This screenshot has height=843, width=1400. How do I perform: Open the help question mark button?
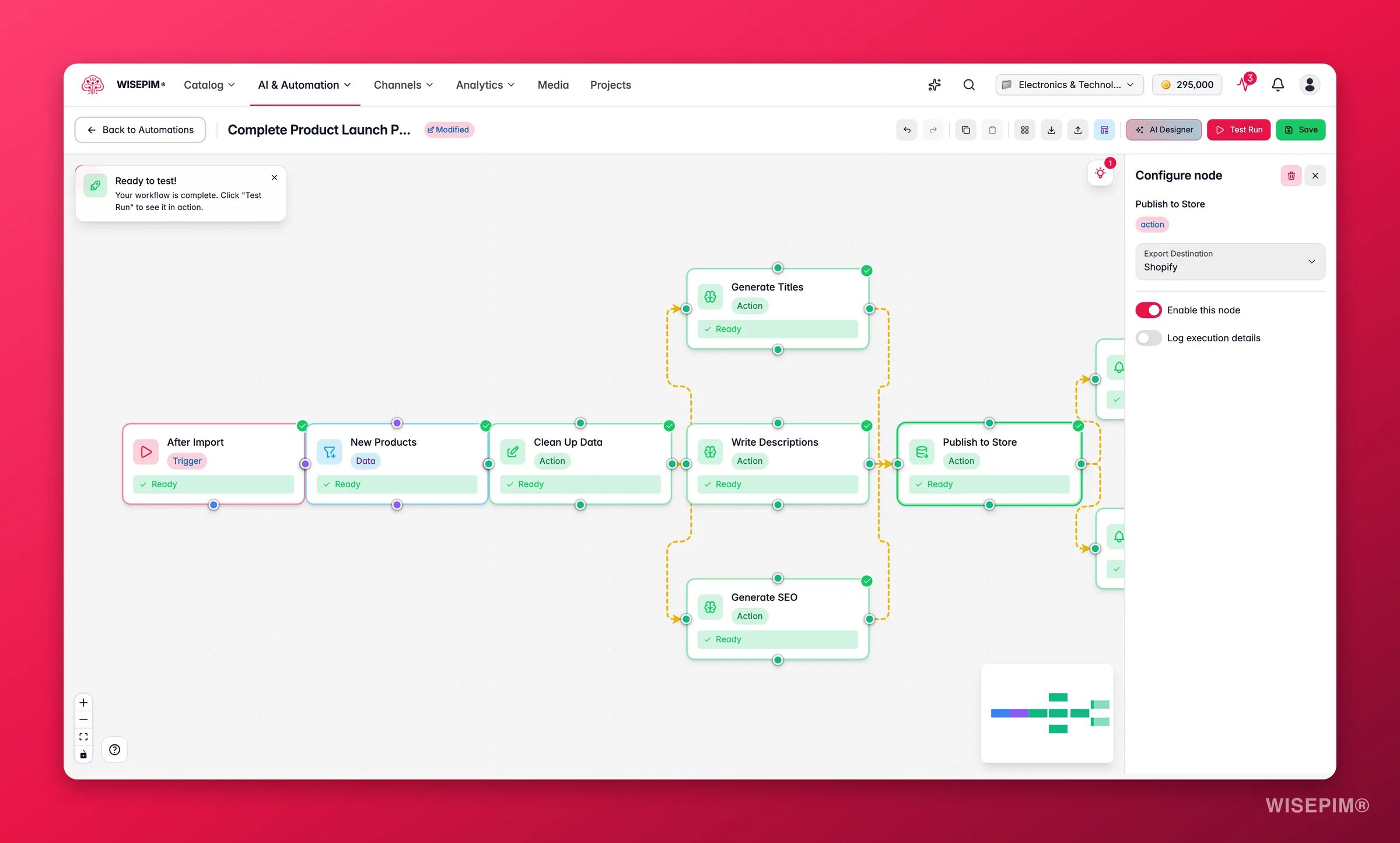(114, 750)
